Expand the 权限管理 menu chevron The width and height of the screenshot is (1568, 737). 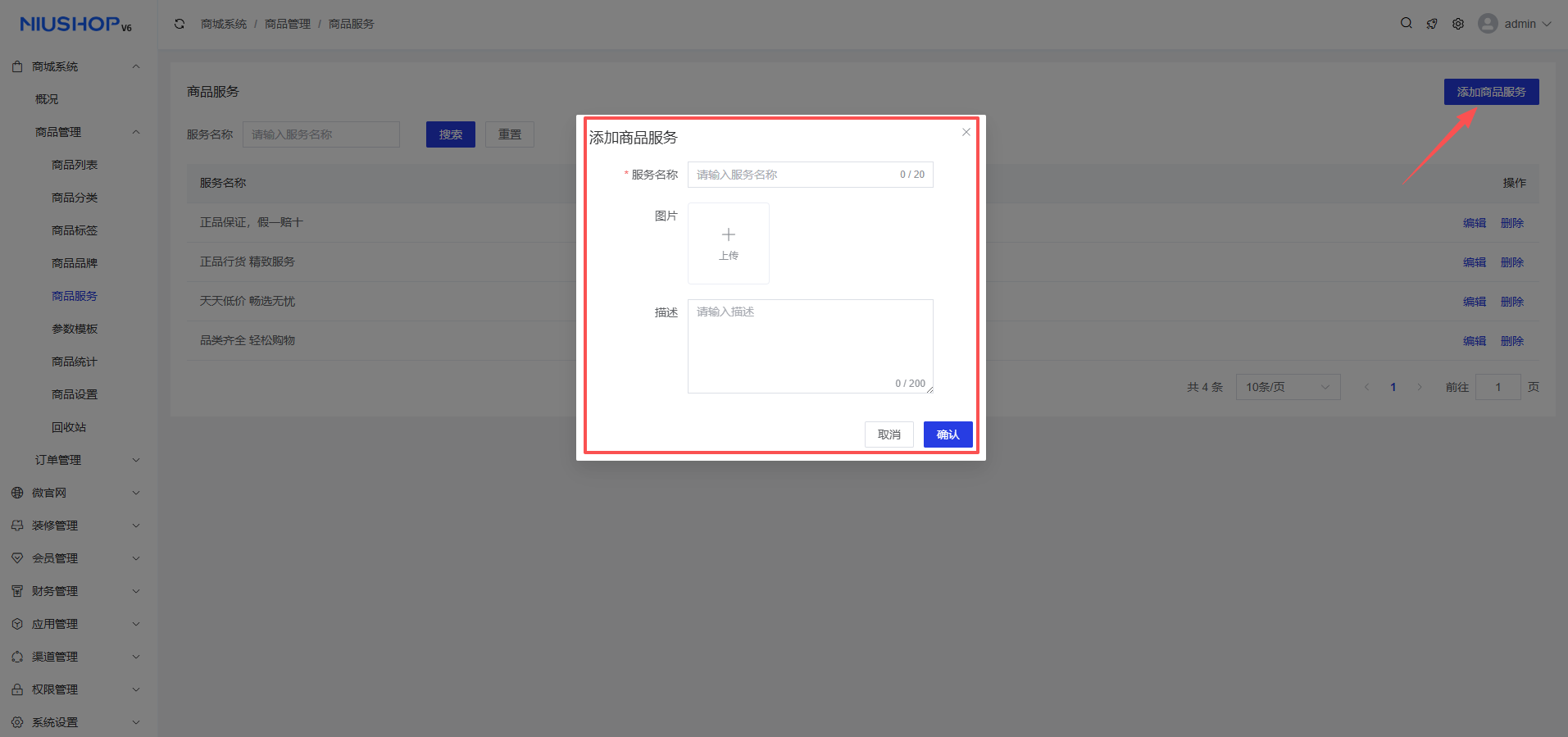[x=136, y=689]
